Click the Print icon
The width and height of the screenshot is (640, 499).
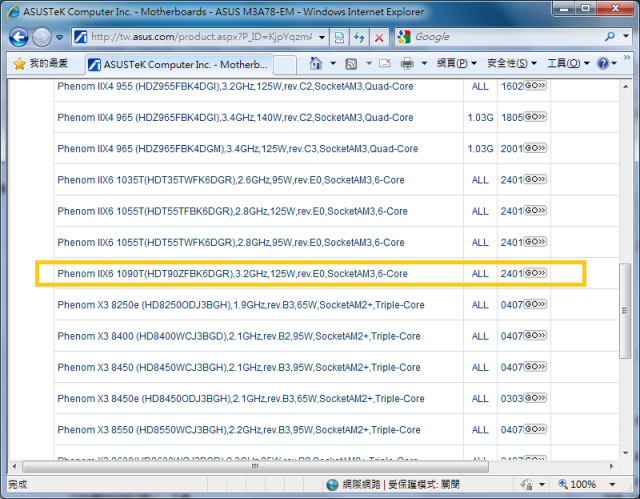pyautogui.click(x=407, y=63)
